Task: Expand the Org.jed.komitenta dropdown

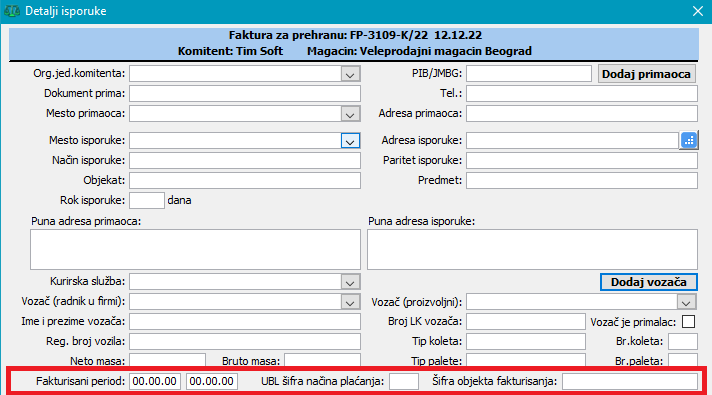Action: click(350, 74)
